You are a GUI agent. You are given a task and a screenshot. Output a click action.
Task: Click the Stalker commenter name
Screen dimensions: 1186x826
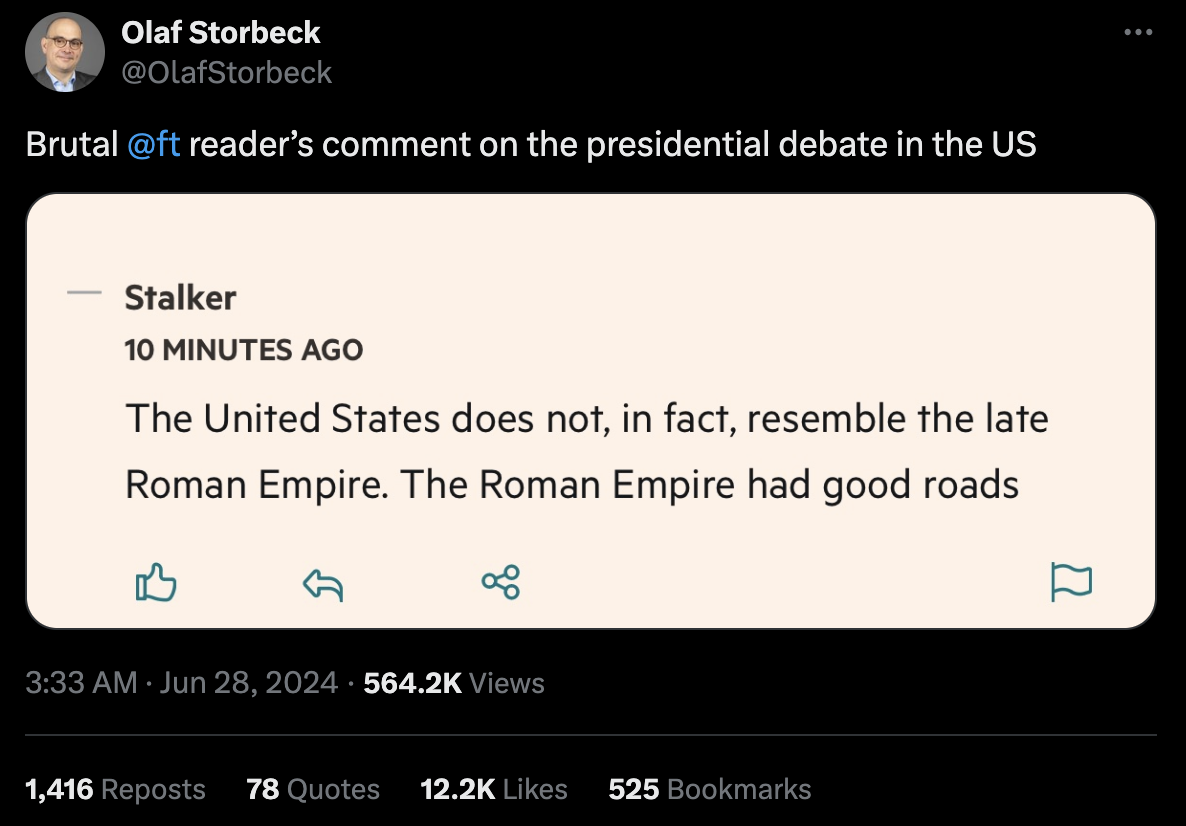180,297
